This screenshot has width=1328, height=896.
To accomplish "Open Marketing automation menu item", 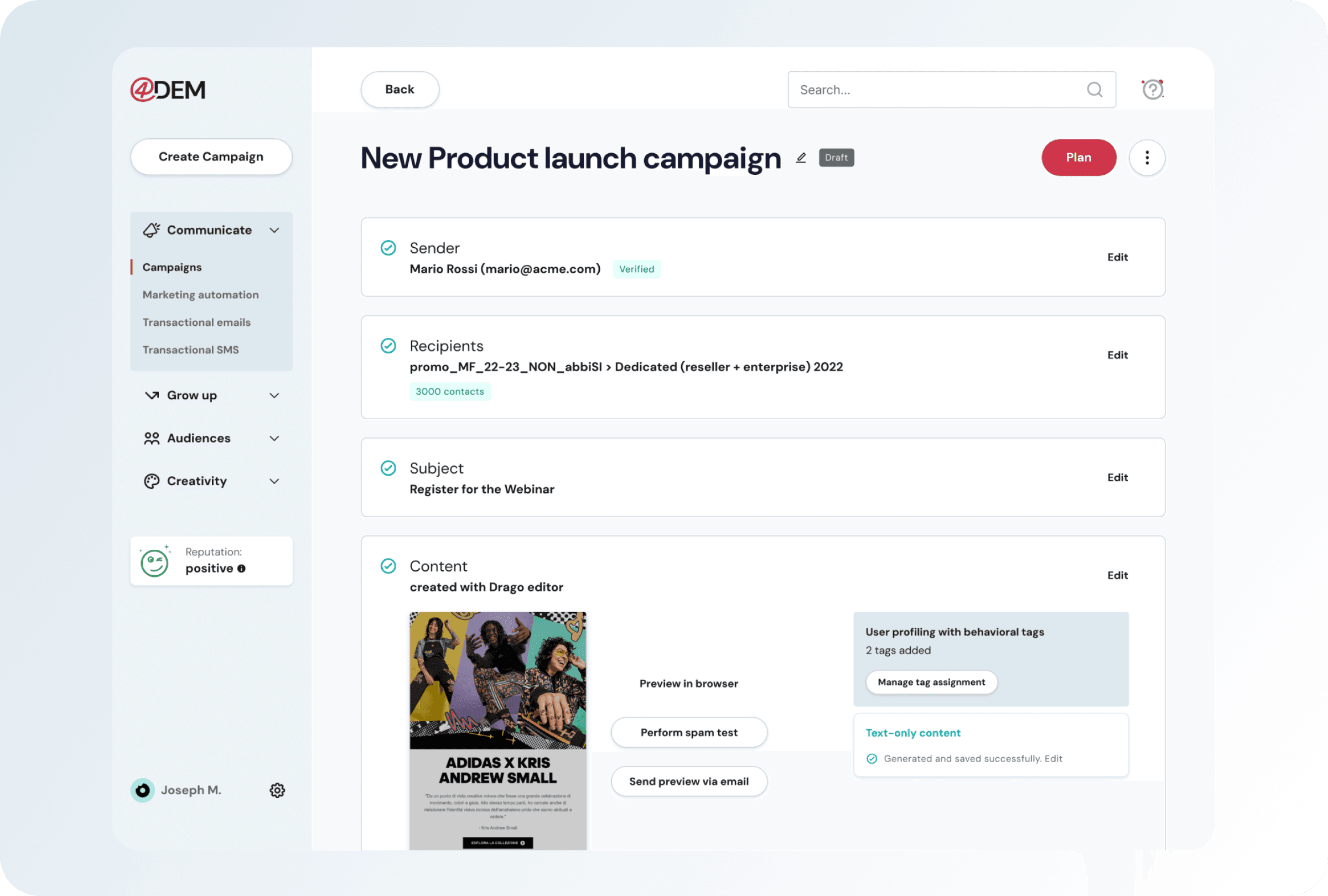I will tap(200, 295).
